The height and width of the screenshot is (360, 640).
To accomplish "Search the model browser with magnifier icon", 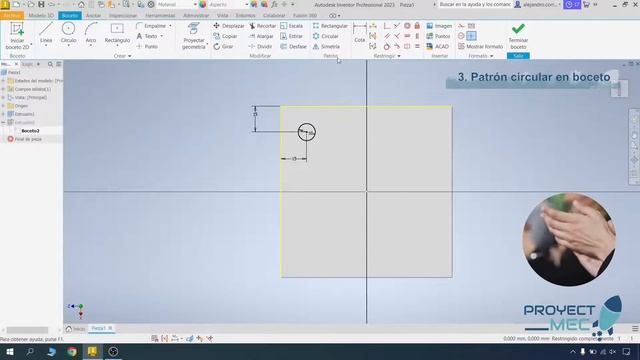I will click(x=50, y=64).
